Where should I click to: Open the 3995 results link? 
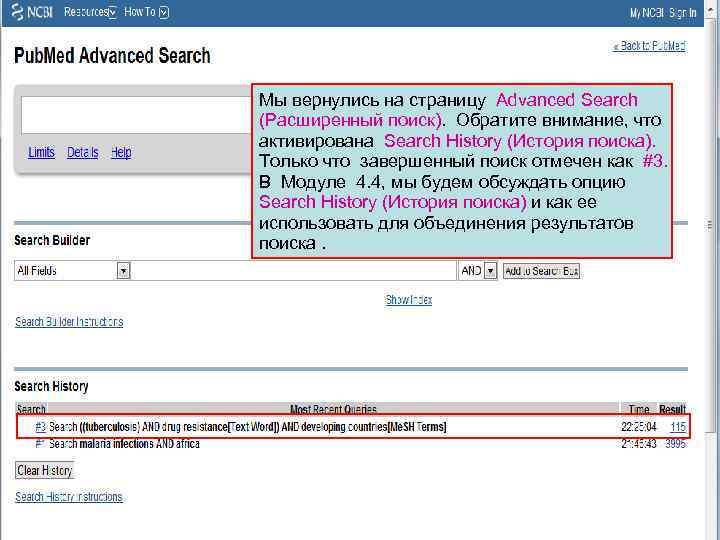click(x=675, y=444)
